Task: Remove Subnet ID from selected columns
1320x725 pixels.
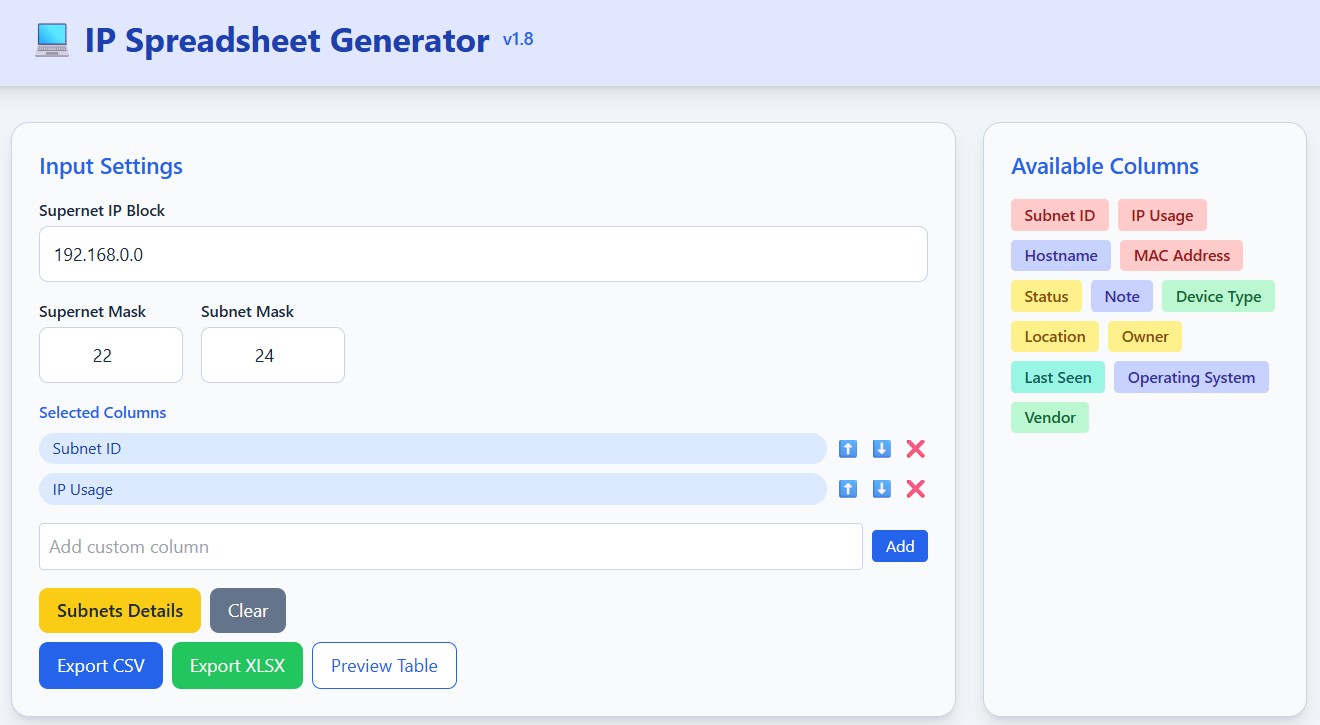Action: click(916, 449)
